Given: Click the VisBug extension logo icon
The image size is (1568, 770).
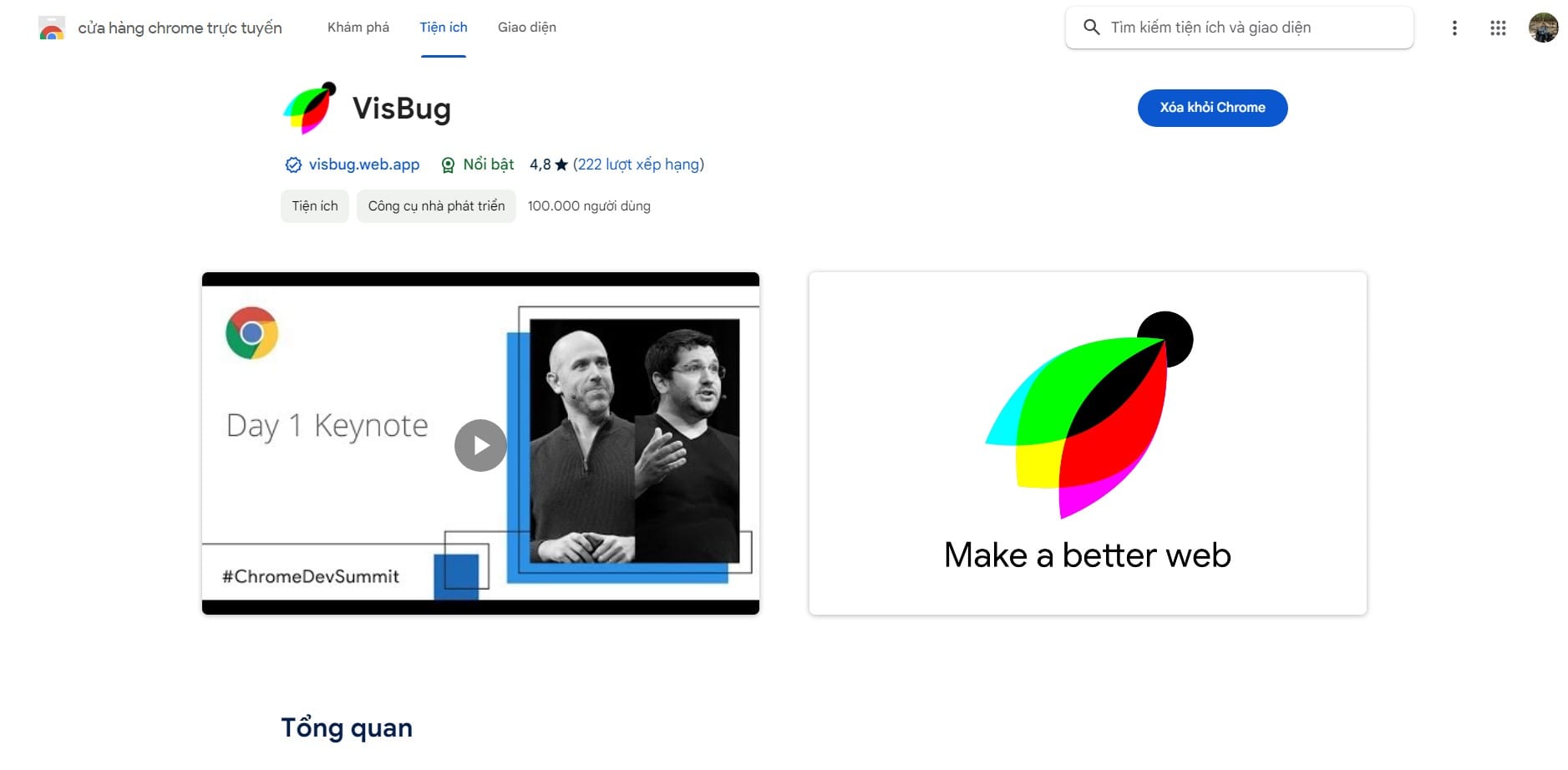Looking at the screenshot, I should [310, 108].
